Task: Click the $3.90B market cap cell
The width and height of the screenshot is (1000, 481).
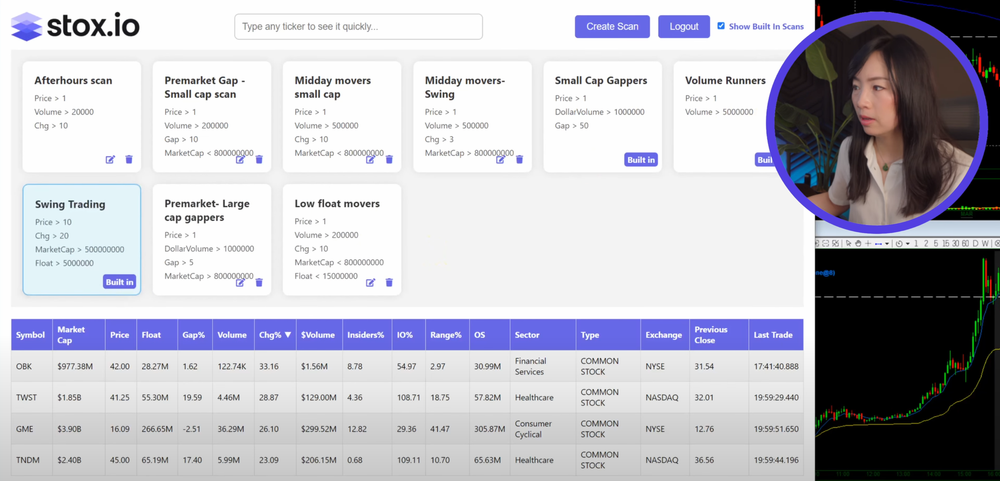Action: pos(79,429)
